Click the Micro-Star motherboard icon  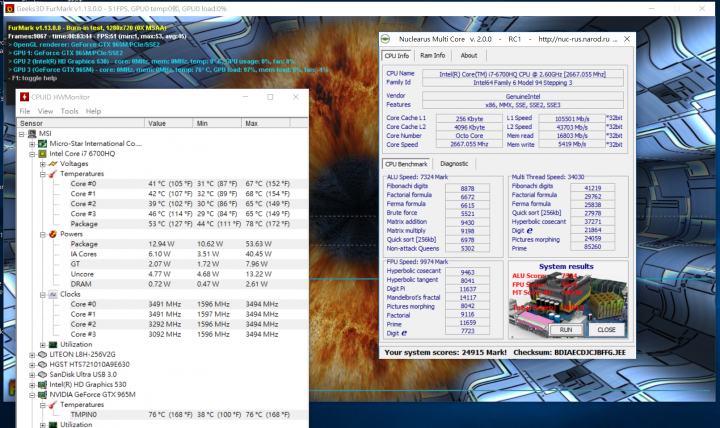point(42,144)
